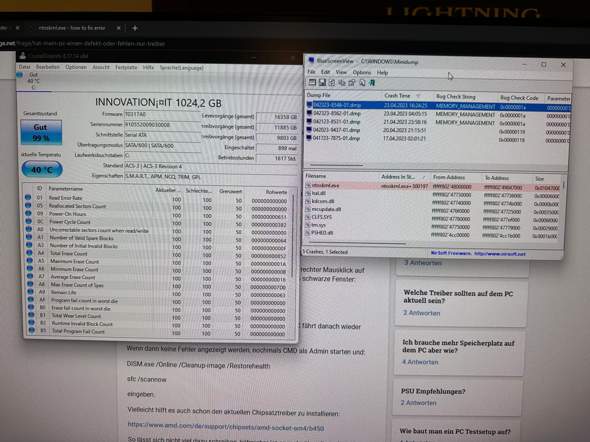The height and width of the screenshot is (442, 590).
Task: Click the green Exit icon in BlueScreenView toolbar
Action: tap(372, 83)
